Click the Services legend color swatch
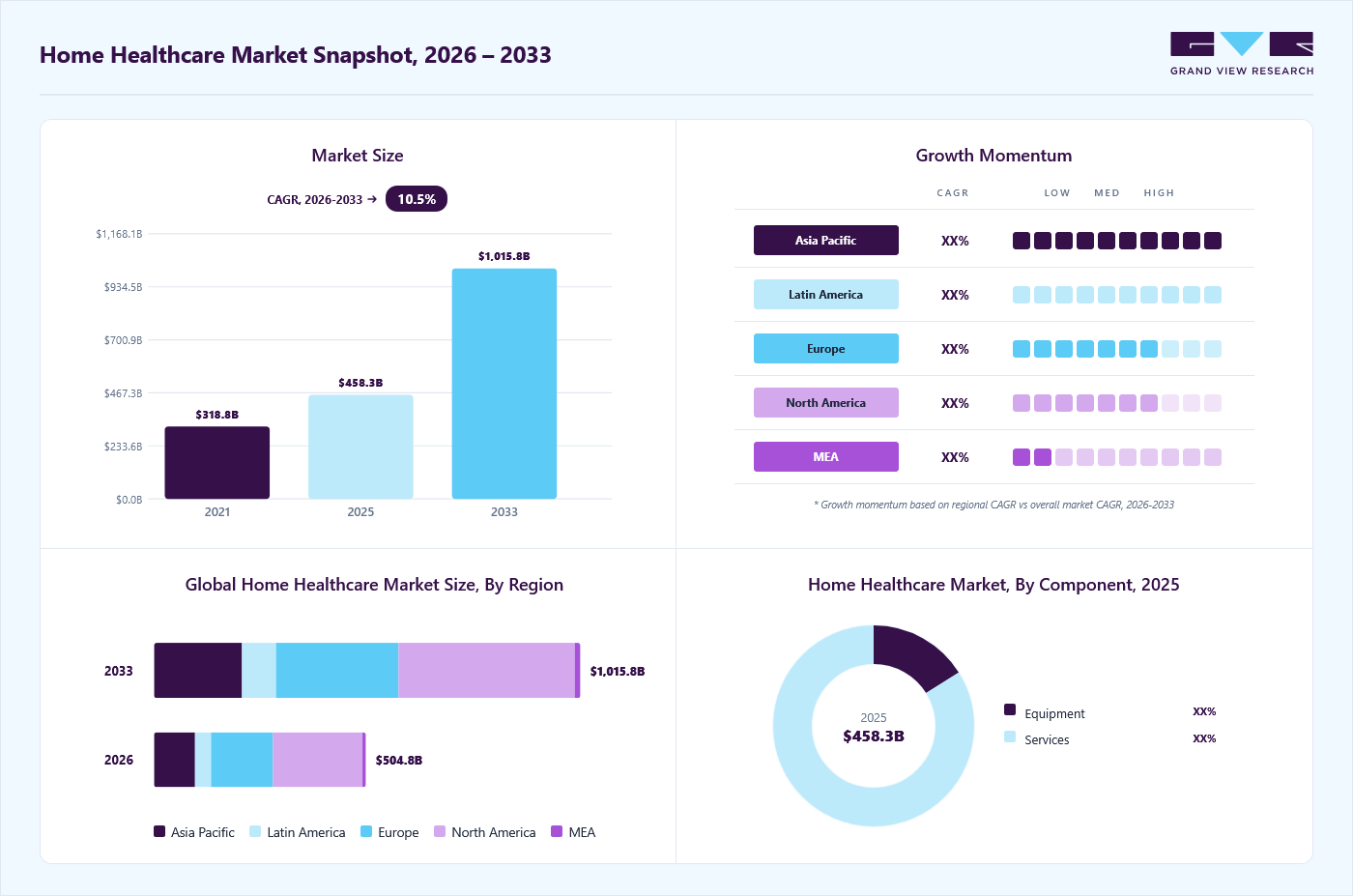 (x=1010, y=737)
